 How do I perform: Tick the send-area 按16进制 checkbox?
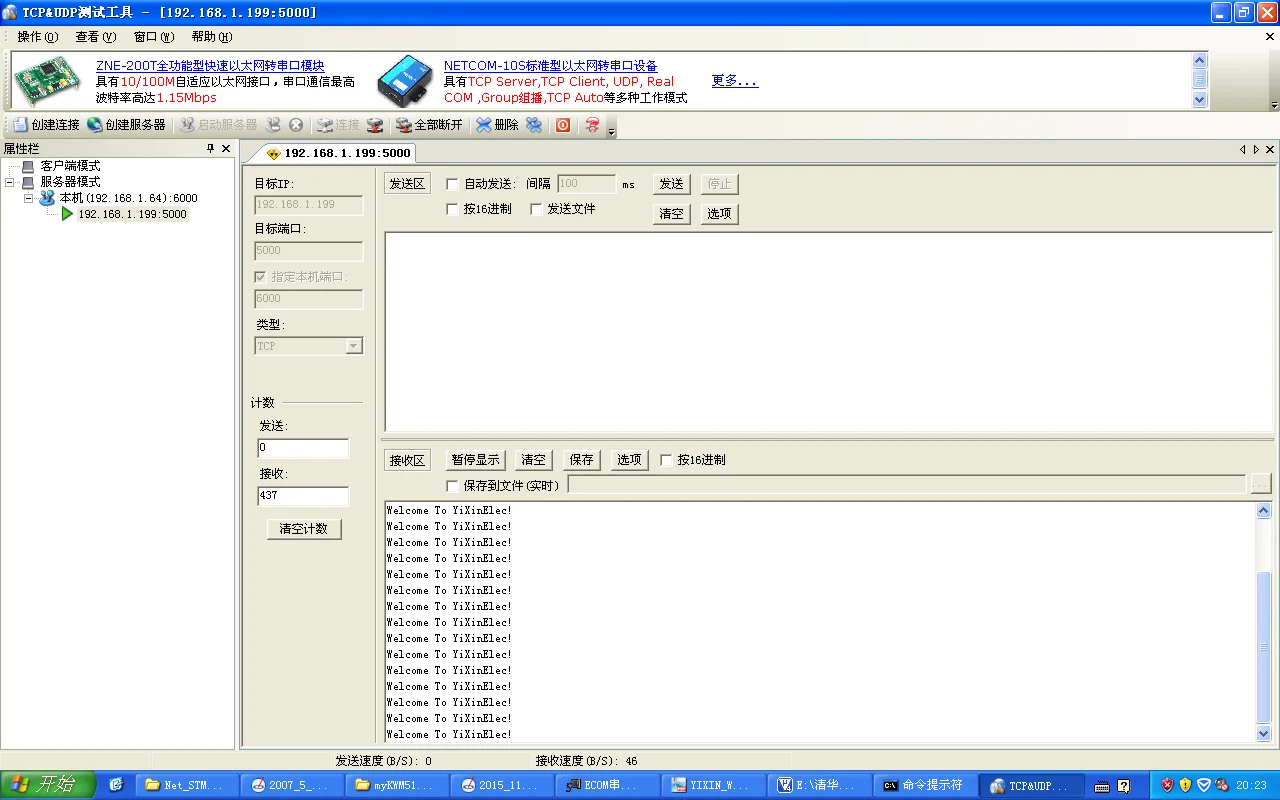pyautogui.click(x=452, y=209)
